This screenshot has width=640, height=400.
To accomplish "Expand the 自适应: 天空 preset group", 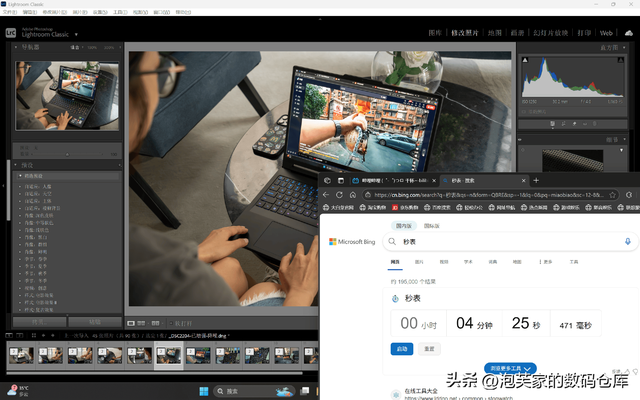I will tap(20, 194).
